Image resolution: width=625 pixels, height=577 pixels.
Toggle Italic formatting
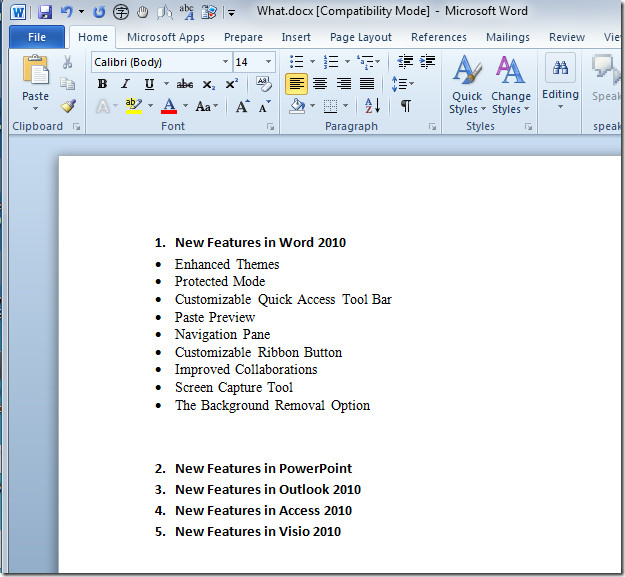126,84
